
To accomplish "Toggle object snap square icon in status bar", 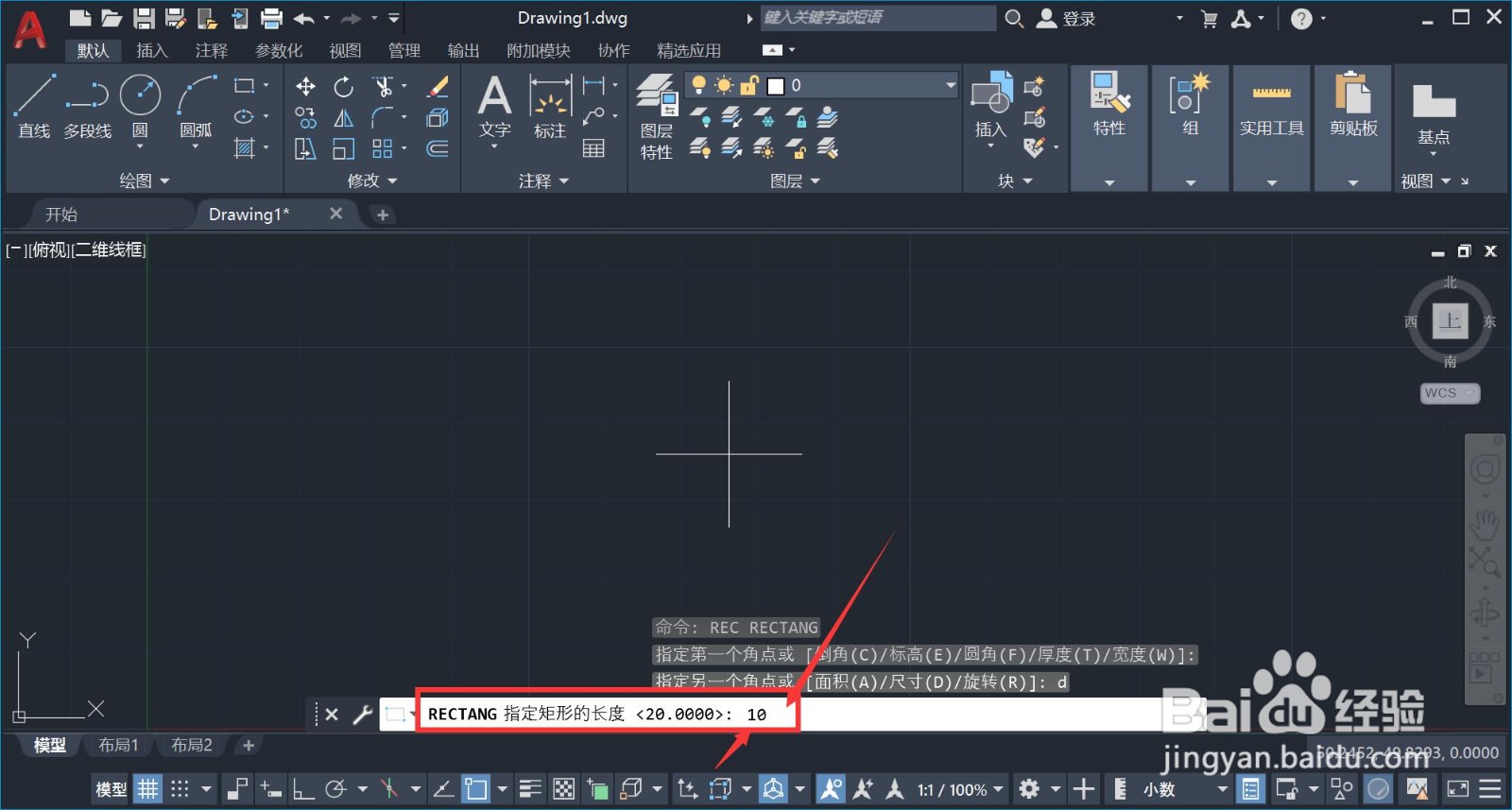I will (x=476, y=788).
